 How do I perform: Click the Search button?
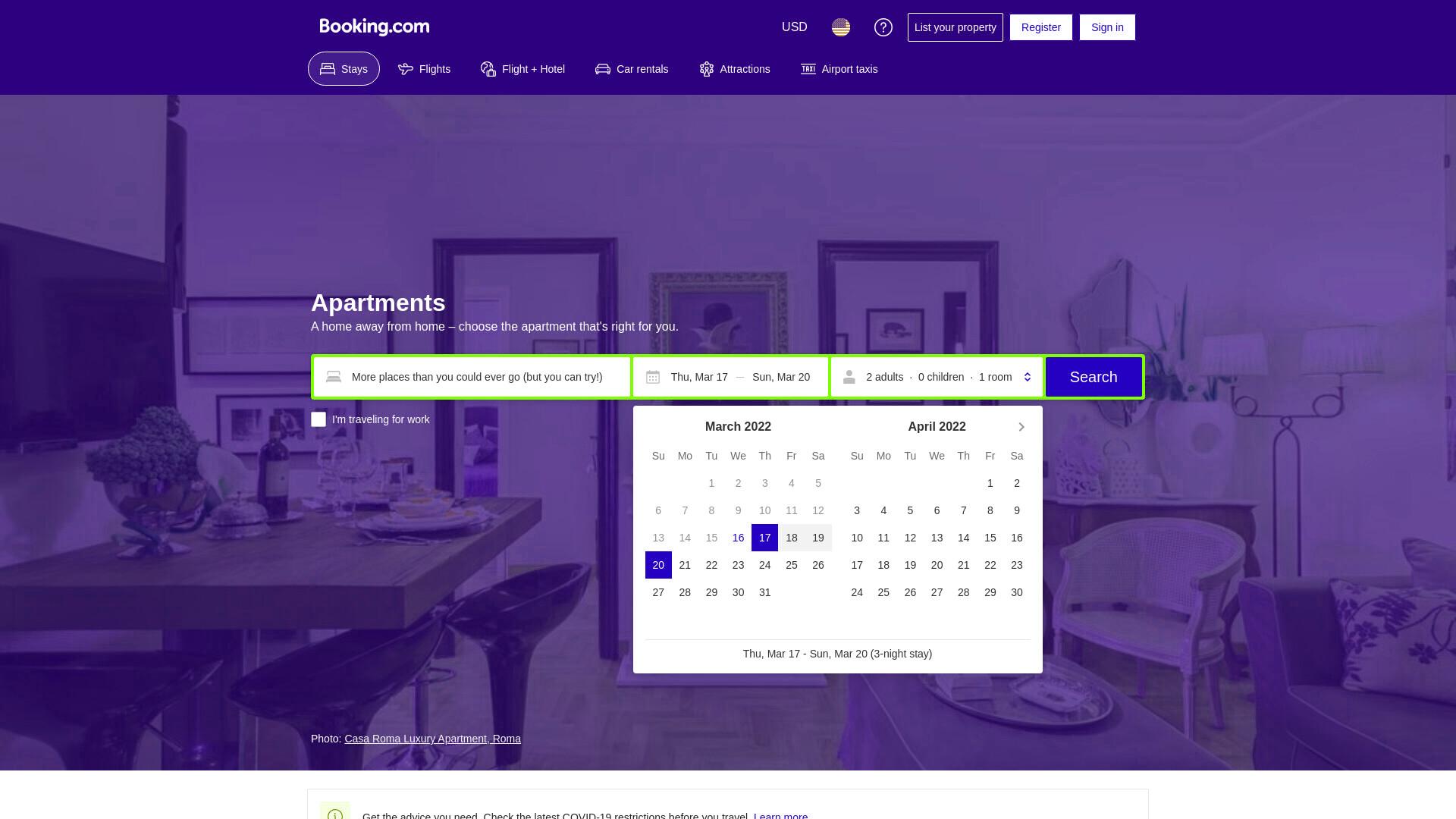coord(1094,377)
